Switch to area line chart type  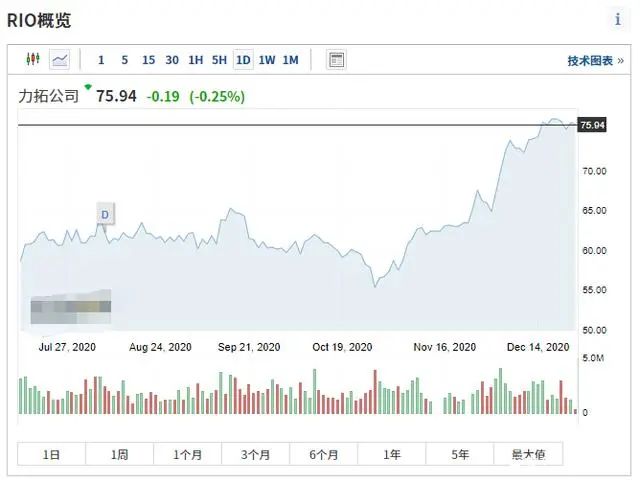[x=60, y=60]
